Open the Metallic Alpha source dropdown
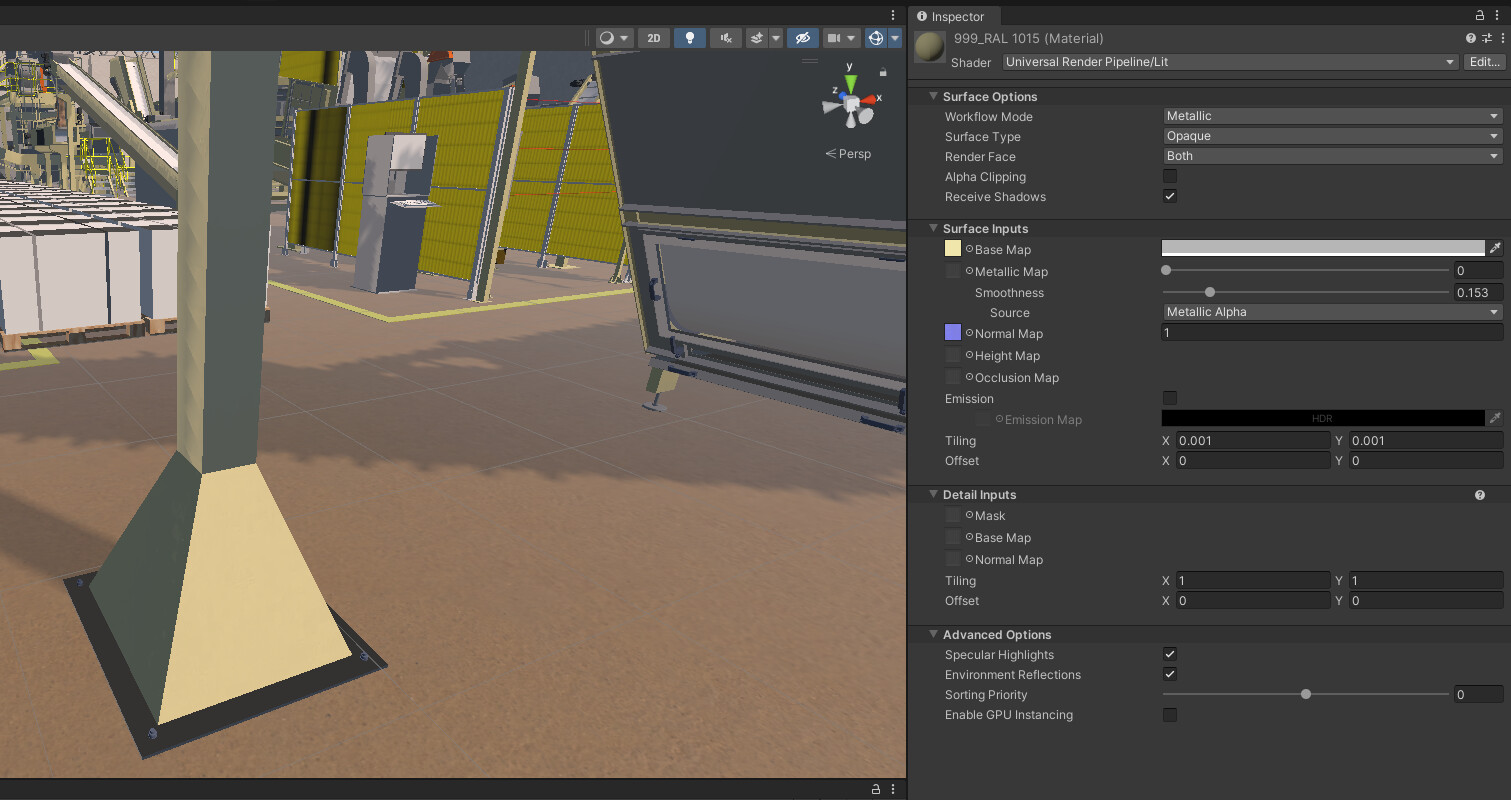 tap(1331, 312)
